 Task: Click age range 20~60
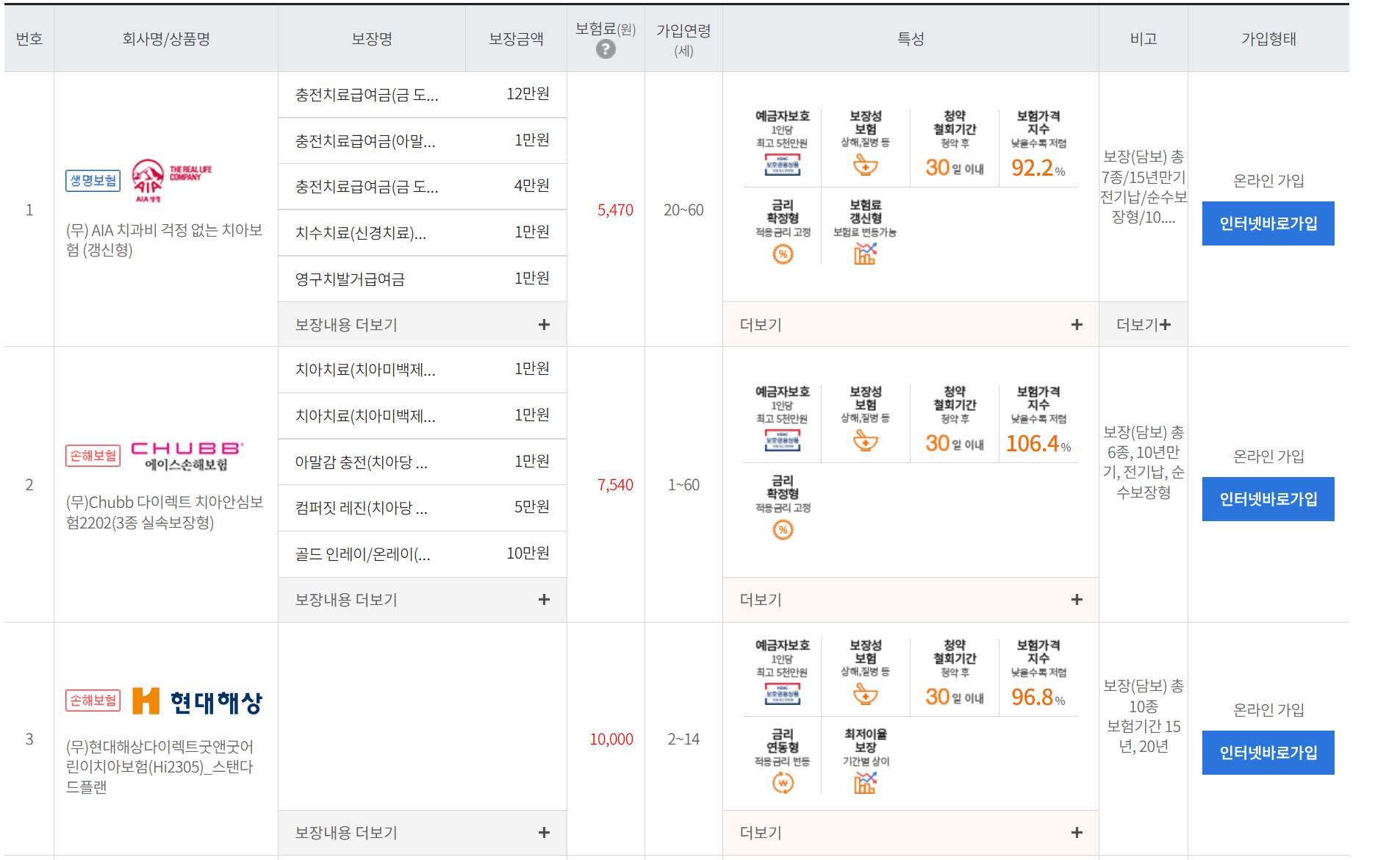click(683, 210)
